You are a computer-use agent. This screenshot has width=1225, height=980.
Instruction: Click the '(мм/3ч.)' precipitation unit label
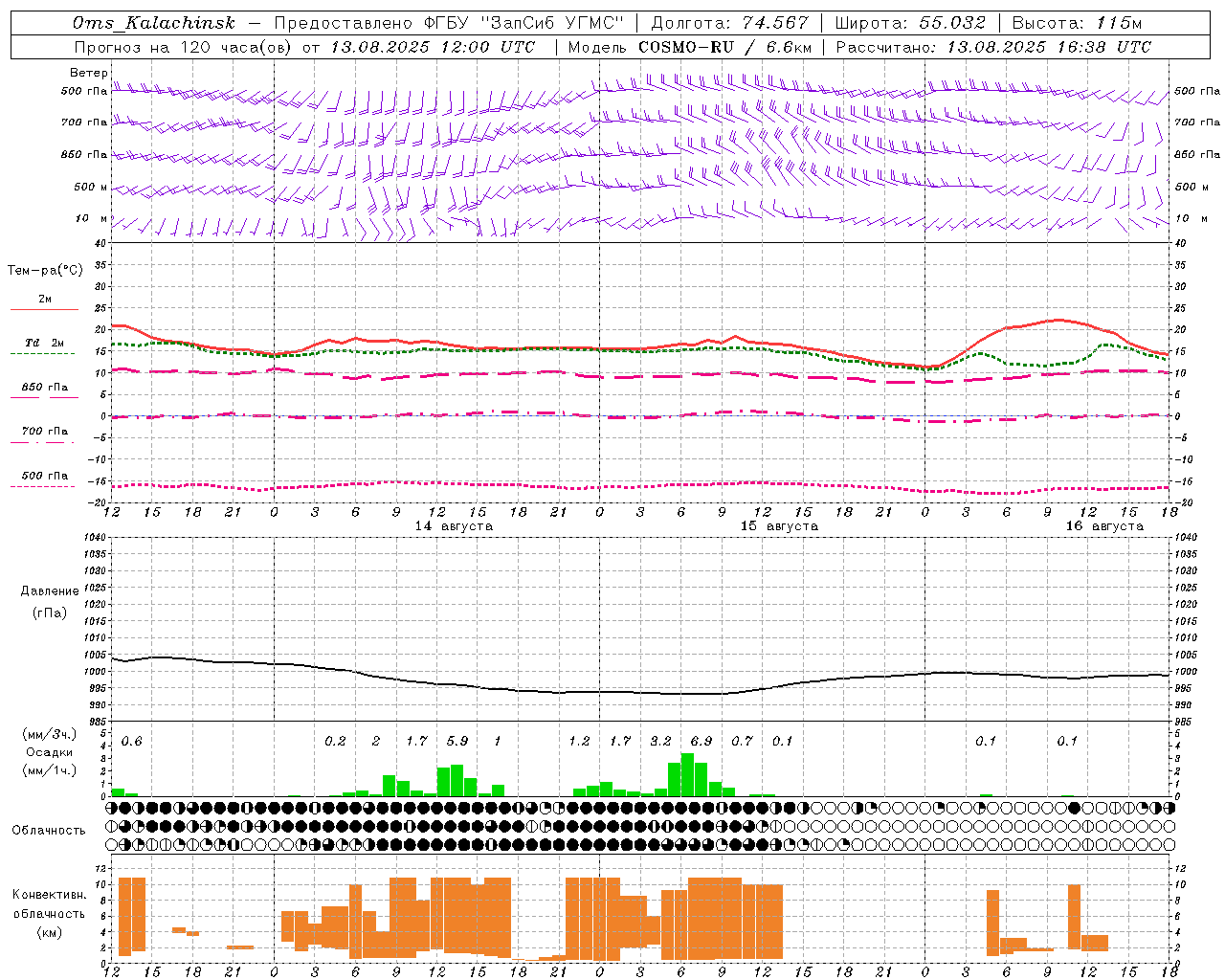click(50, 734)
